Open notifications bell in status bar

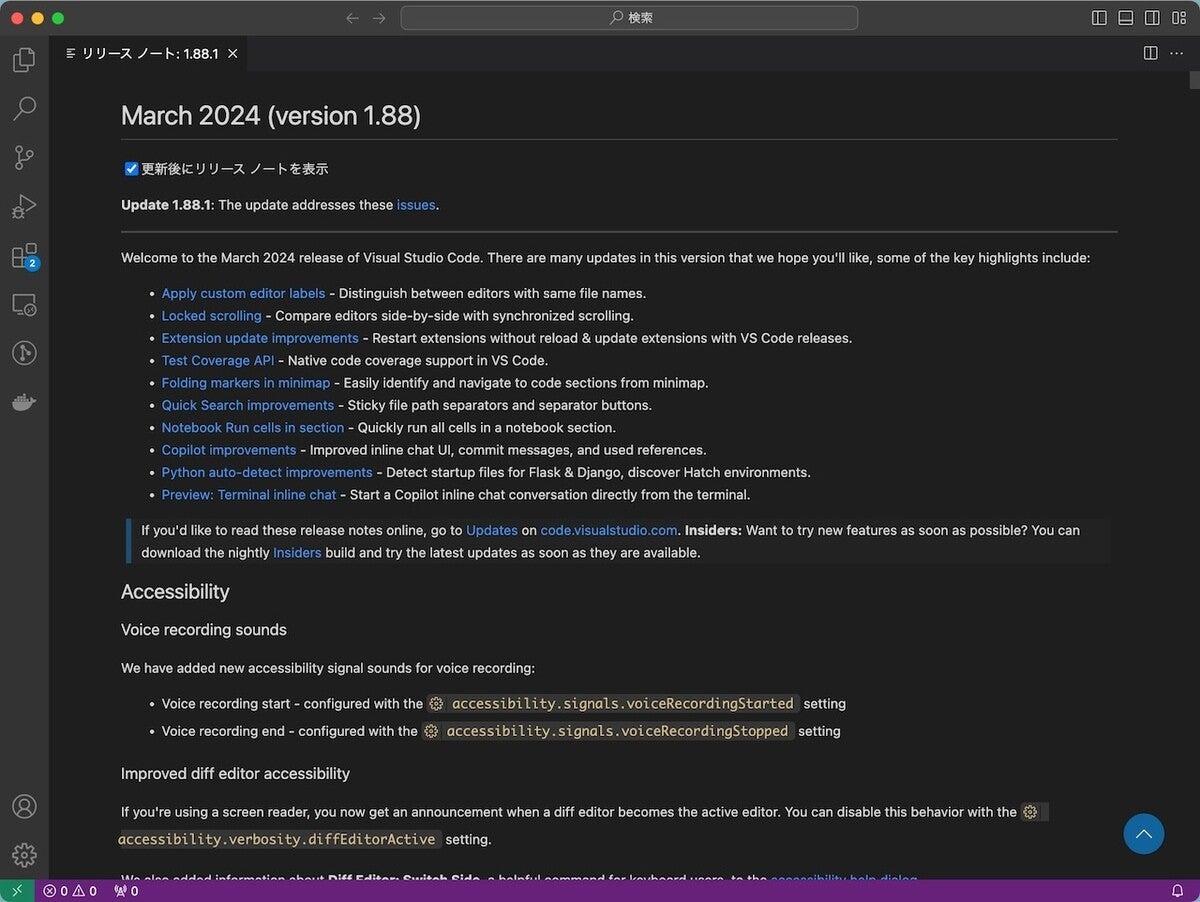pyautogui.click(x=1178, y=891)
